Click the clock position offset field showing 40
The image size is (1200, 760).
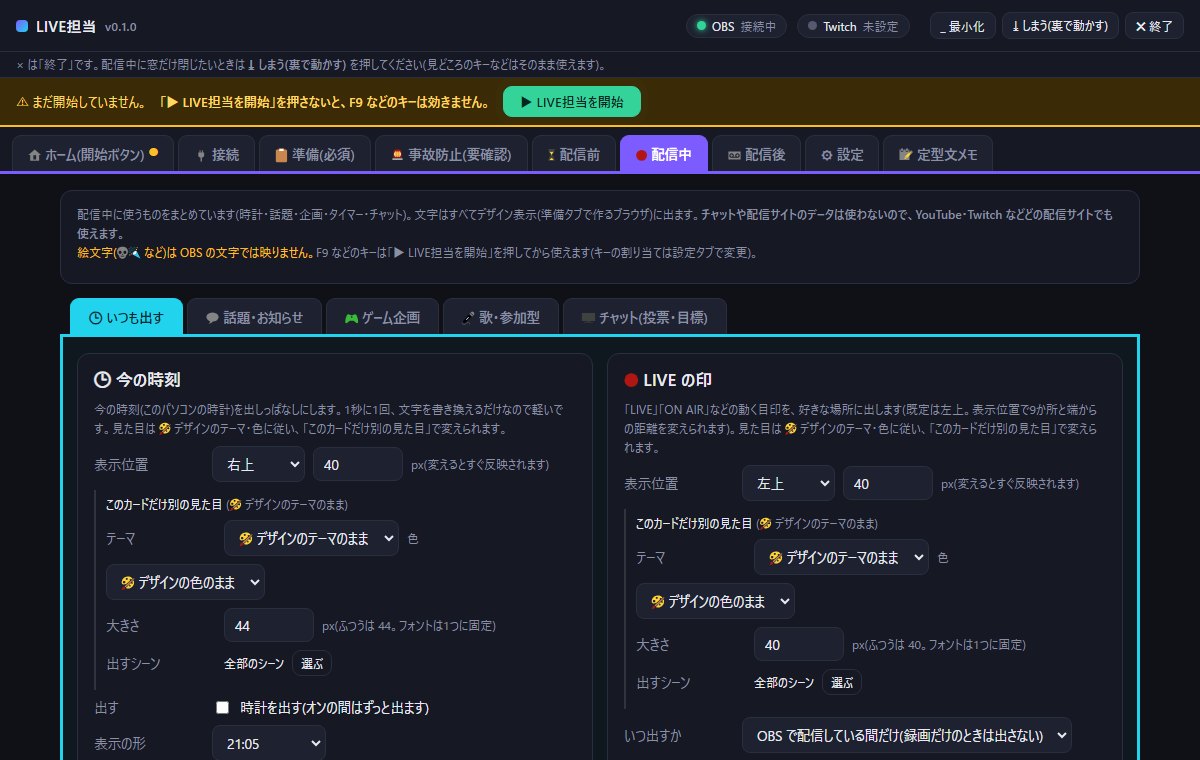click(357, 464)
